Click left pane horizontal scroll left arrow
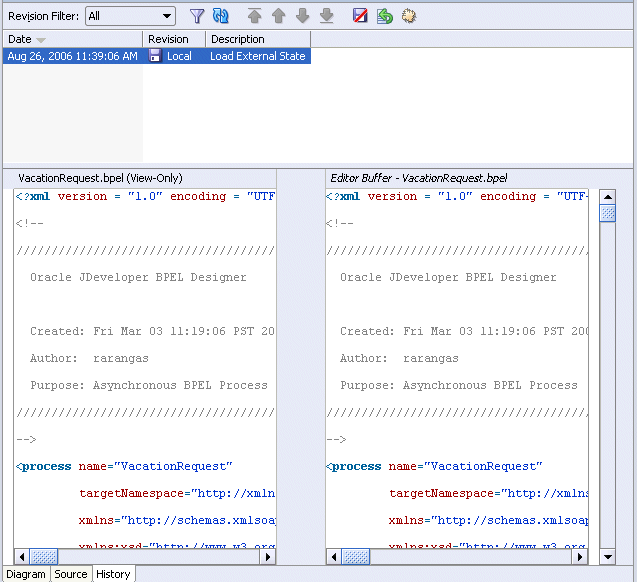The height and width of the screenshot is (582, 637). pyautogui.click(x=22, y=557)
